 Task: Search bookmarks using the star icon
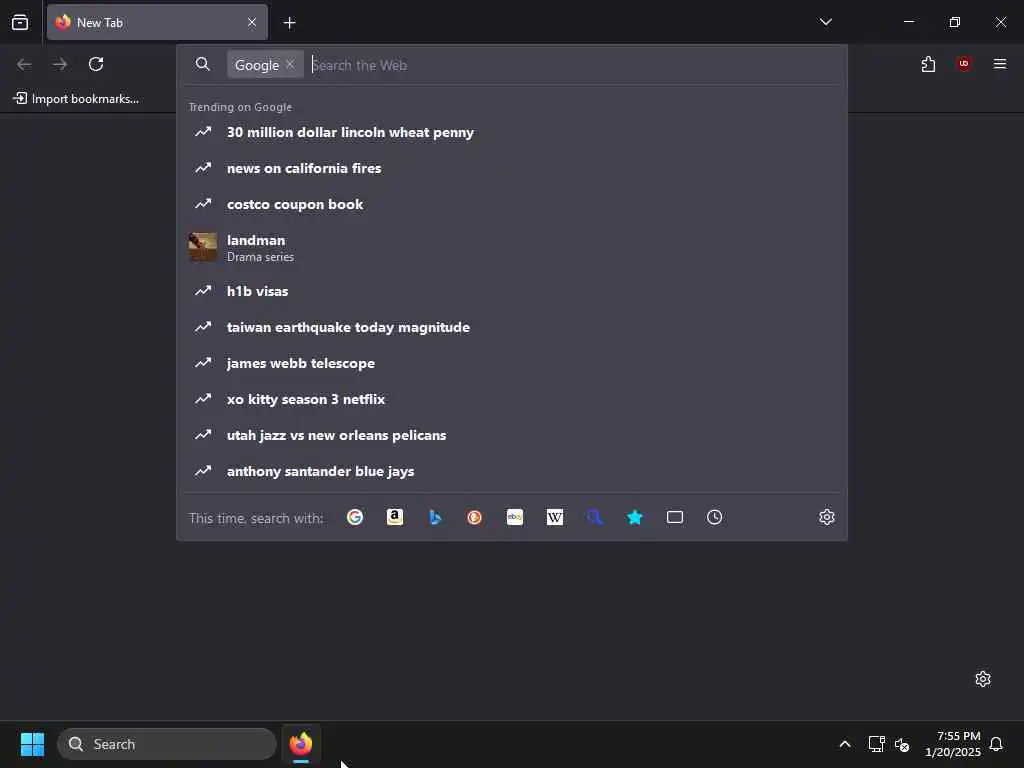tap(635, 517)
